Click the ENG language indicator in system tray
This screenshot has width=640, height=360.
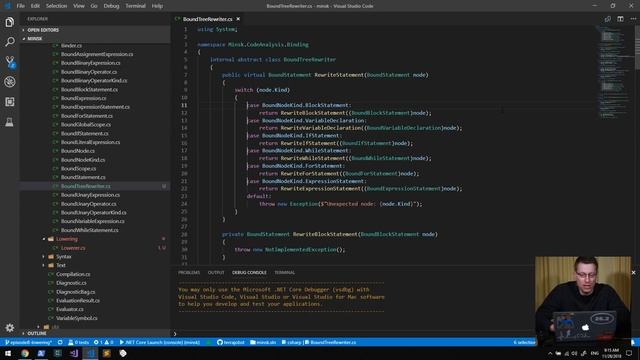click(x=595, y=353)
